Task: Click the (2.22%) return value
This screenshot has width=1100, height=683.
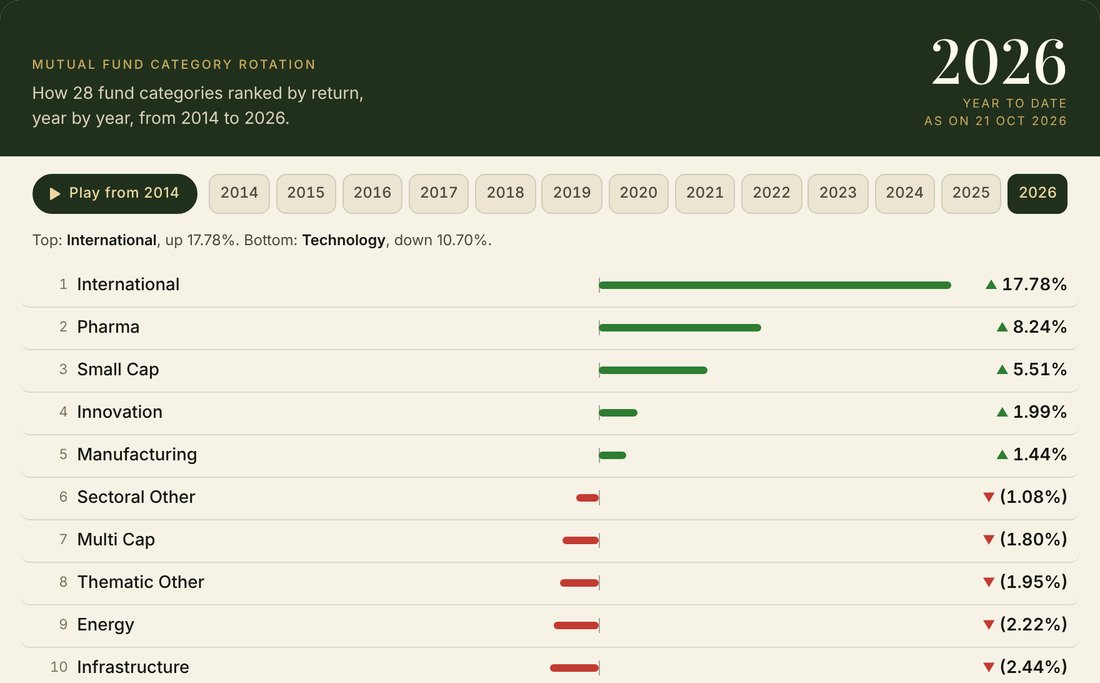Action: pyautogui.click(x=1033, y=625)
